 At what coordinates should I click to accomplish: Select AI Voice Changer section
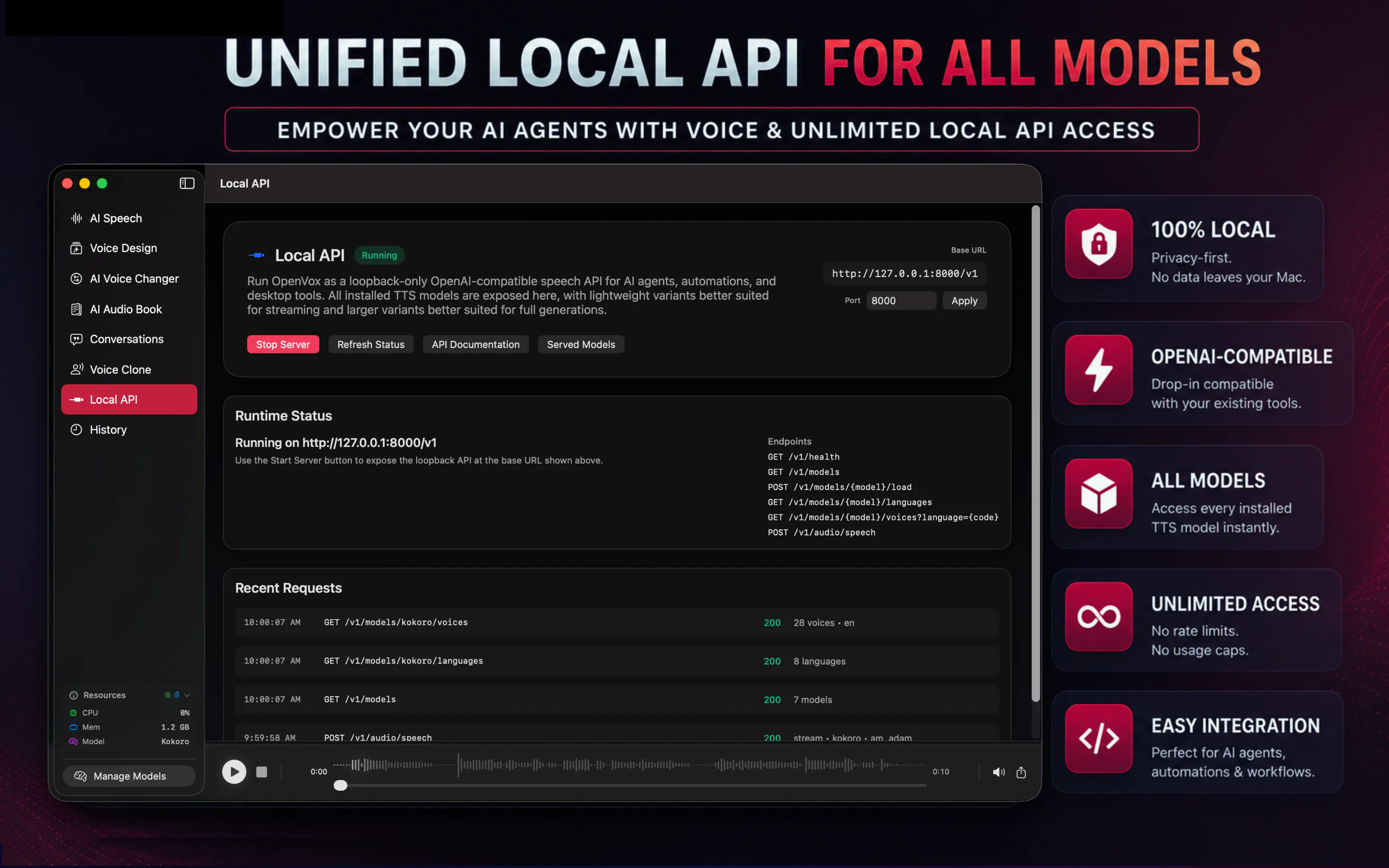coord(129,278)
